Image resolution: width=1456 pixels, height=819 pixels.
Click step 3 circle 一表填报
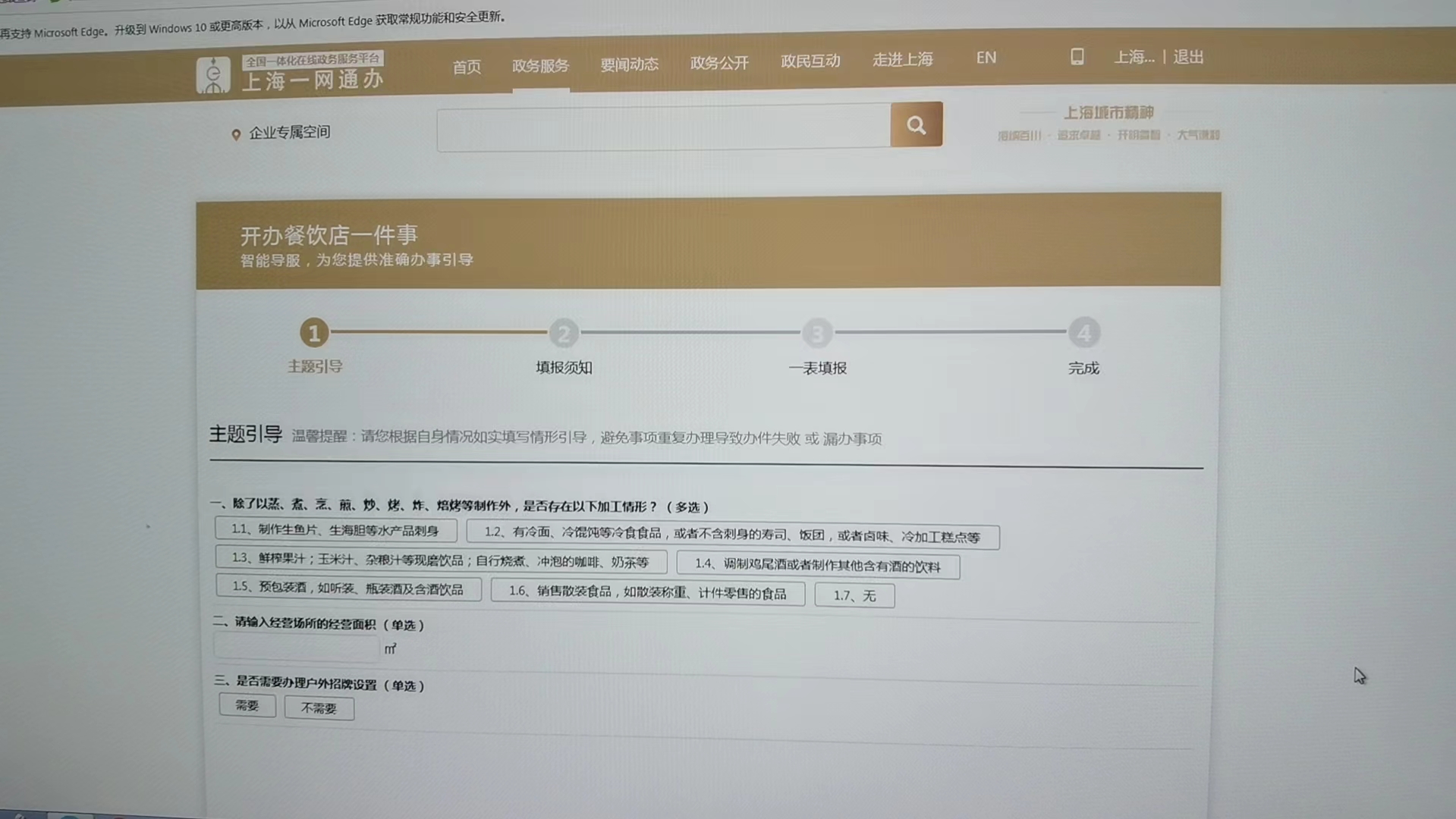817,334
